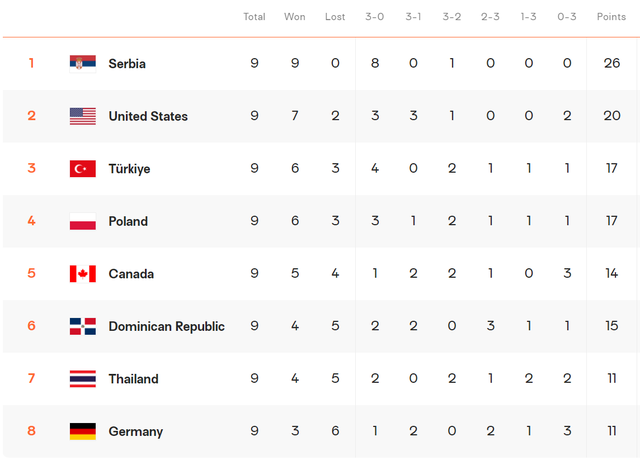Screen dimensions: 640x470
Task: Click the Germany flag icon
Action: 82,431
